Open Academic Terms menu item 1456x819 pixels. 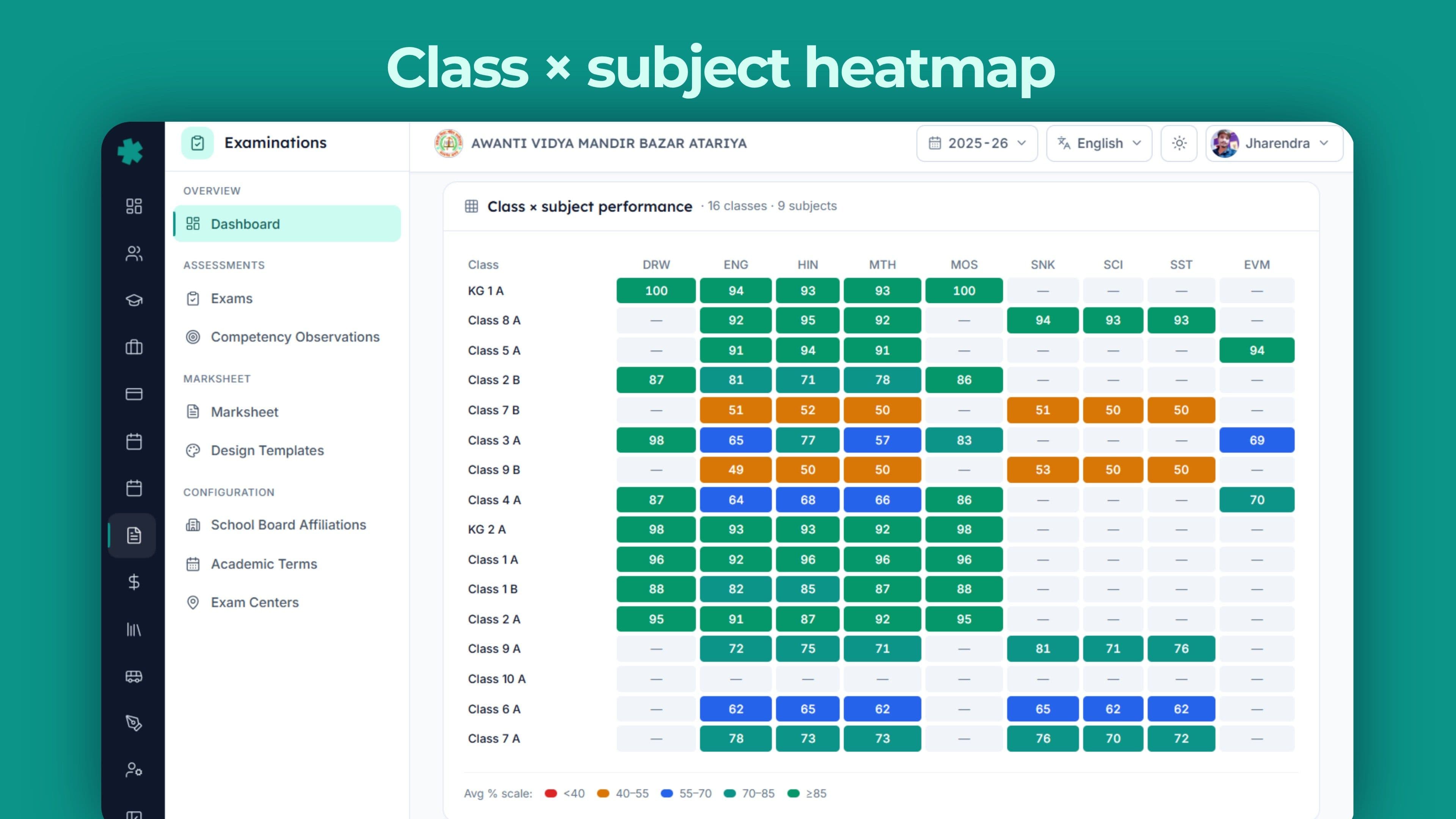[x=287, y=564]
